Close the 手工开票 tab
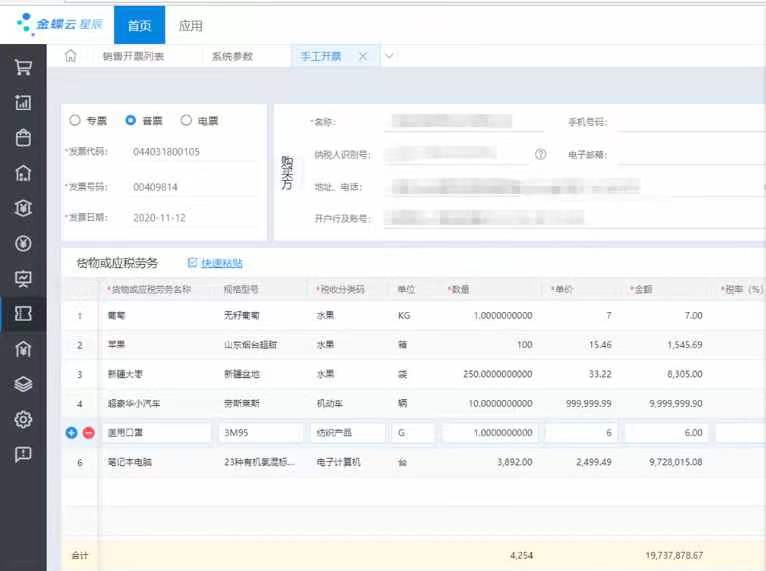 [x=362, y=57]
